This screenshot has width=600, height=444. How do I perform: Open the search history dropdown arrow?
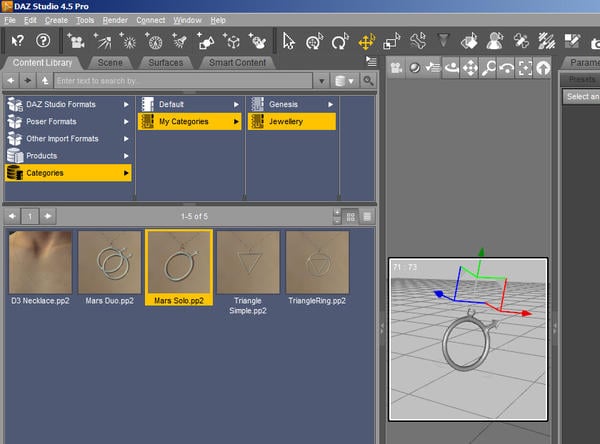point(322,81)
